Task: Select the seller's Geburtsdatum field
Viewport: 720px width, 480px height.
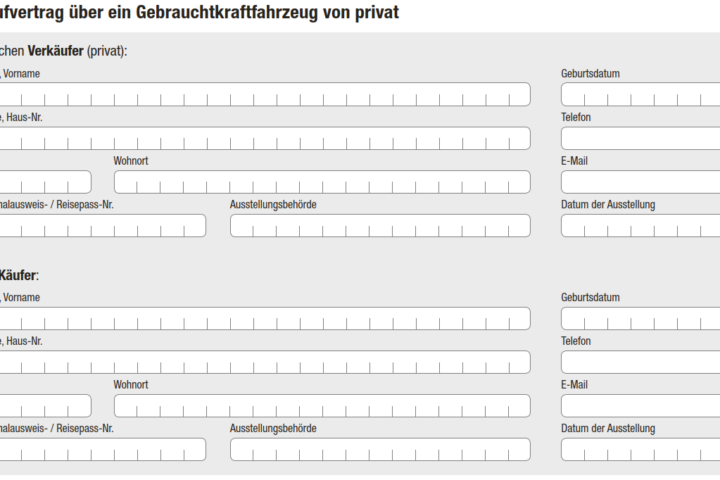Action: point(640,94)
